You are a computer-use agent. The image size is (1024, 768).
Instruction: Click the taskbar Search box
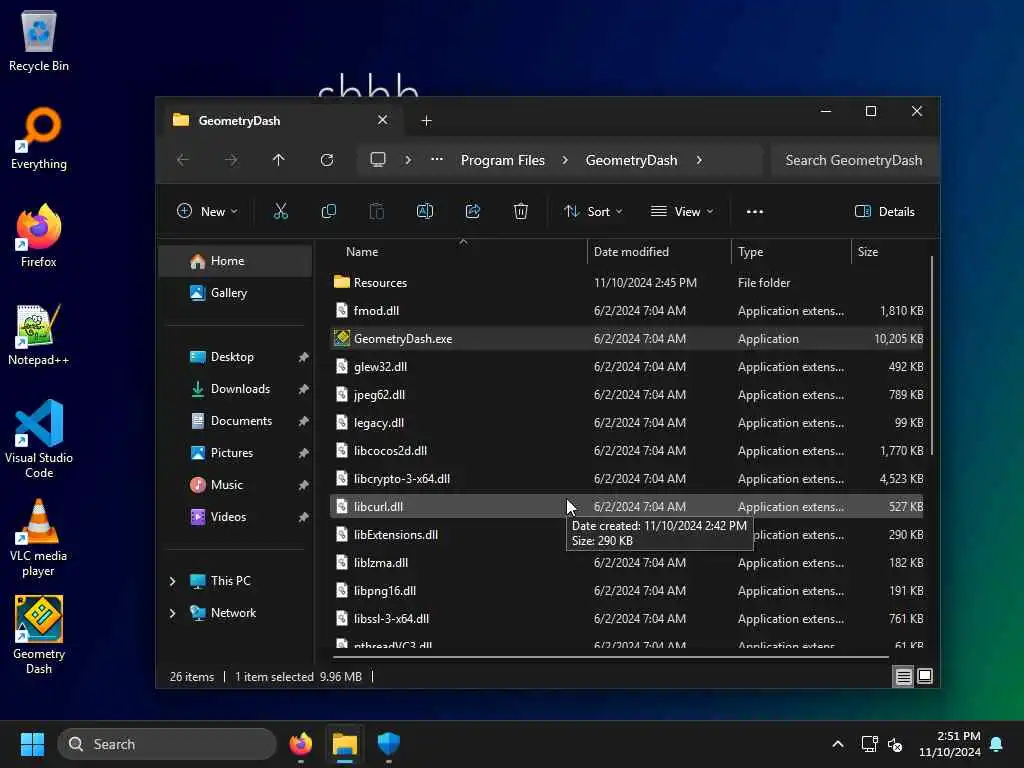click(167, 744)
